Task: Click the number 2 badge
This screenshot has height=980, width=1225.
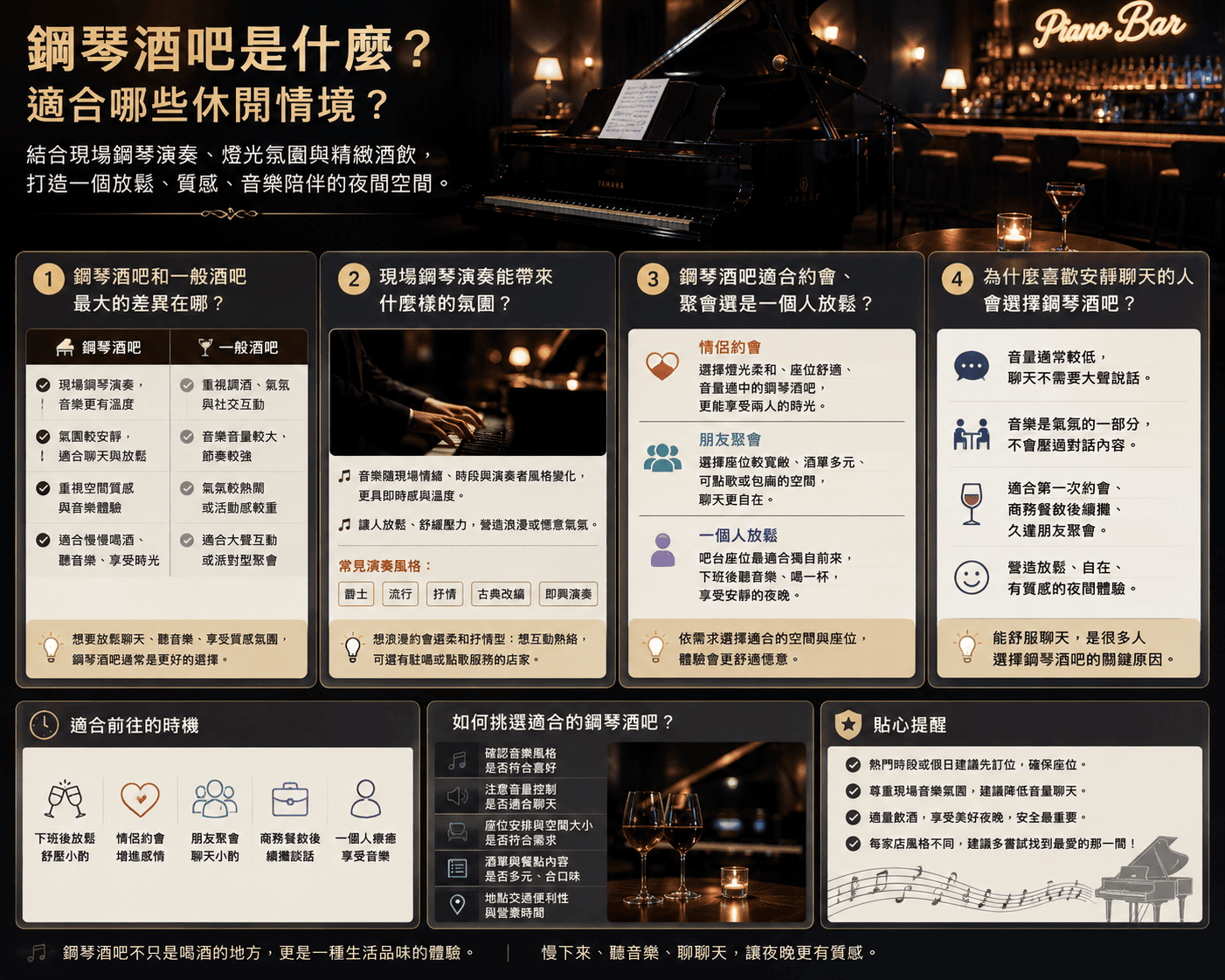Action: [x=353, y=280]
